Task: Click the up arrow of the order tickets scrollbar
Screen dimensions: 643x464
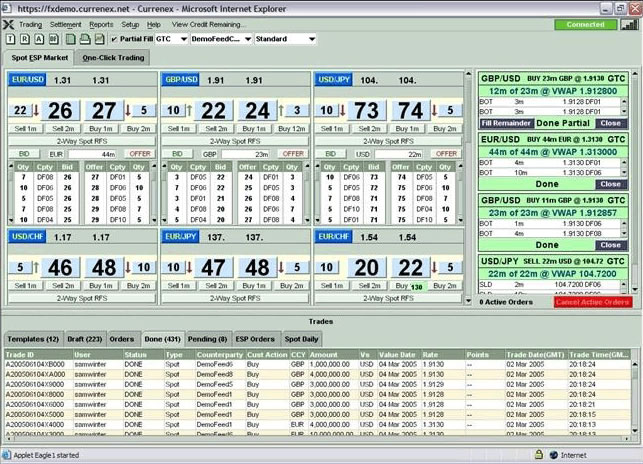Action: coord(635,74)
